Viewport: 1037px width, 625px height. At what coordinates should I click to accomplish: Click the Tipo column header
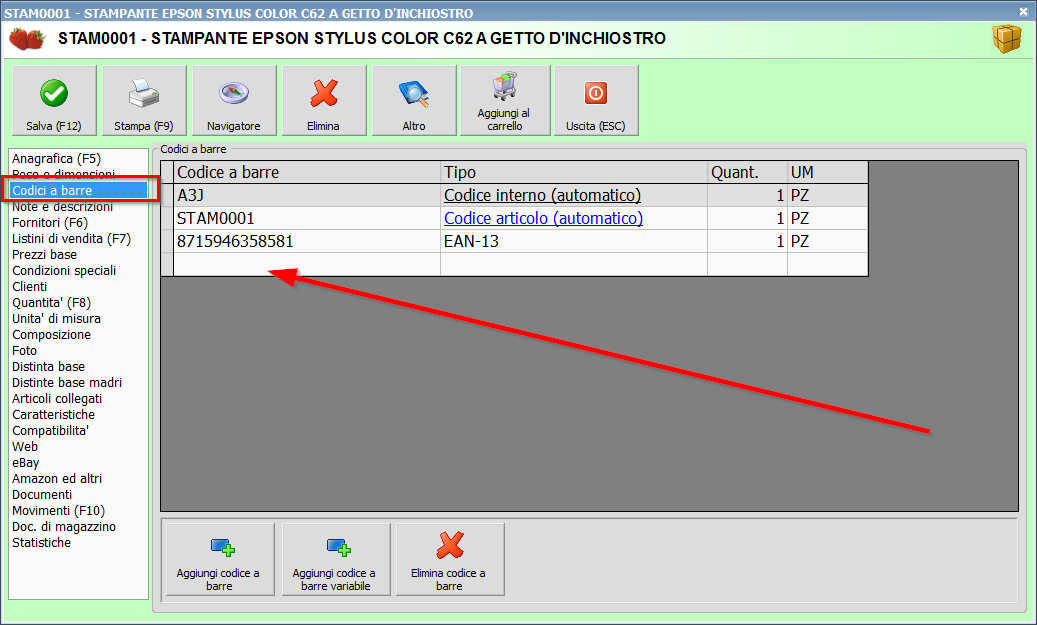pos(574,173)
